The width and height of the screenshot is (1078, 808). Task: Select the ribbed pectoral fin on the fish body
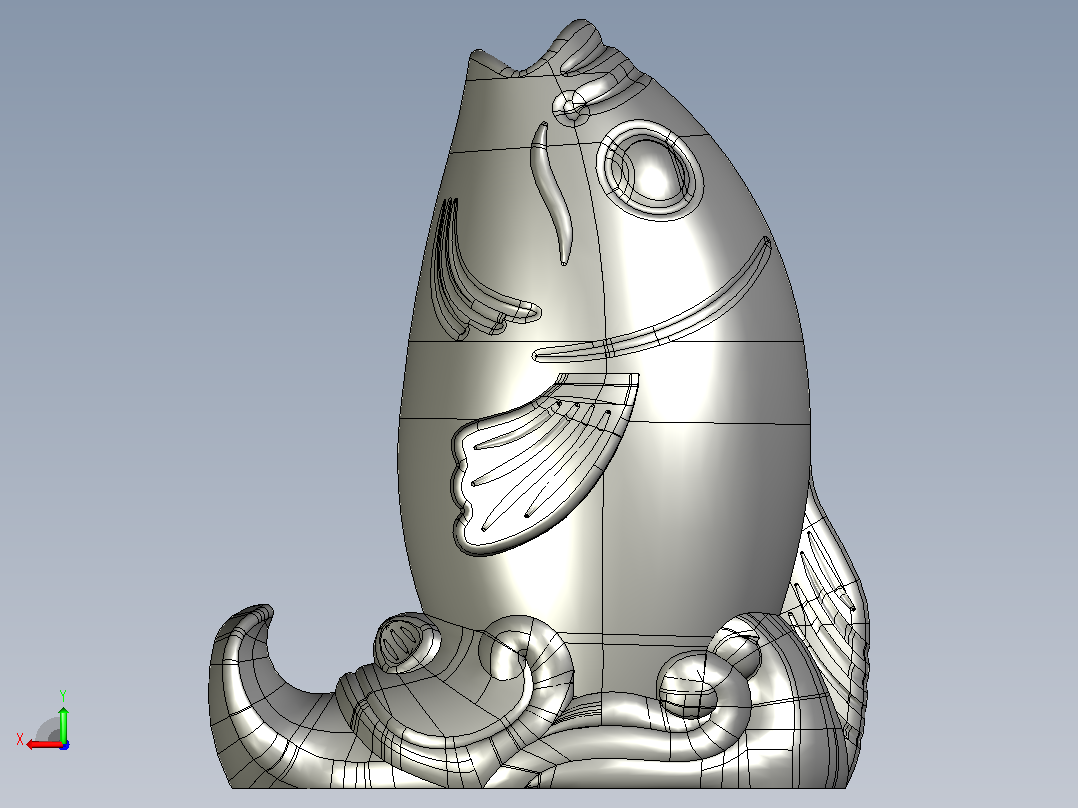[x=543, y=464]
